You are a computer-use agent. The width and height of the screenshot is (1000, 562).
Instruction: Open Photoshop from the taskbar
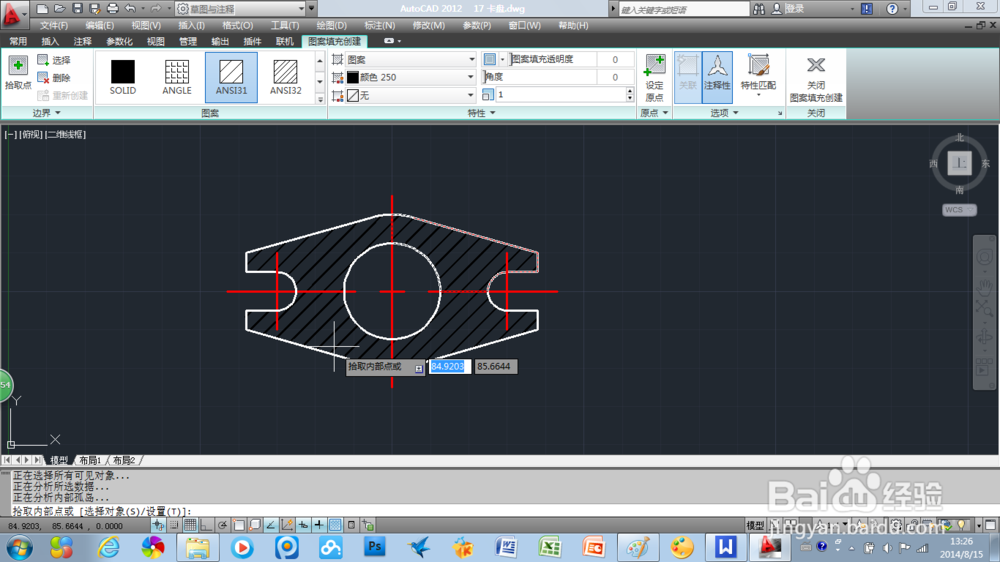[x=374, y=547]
